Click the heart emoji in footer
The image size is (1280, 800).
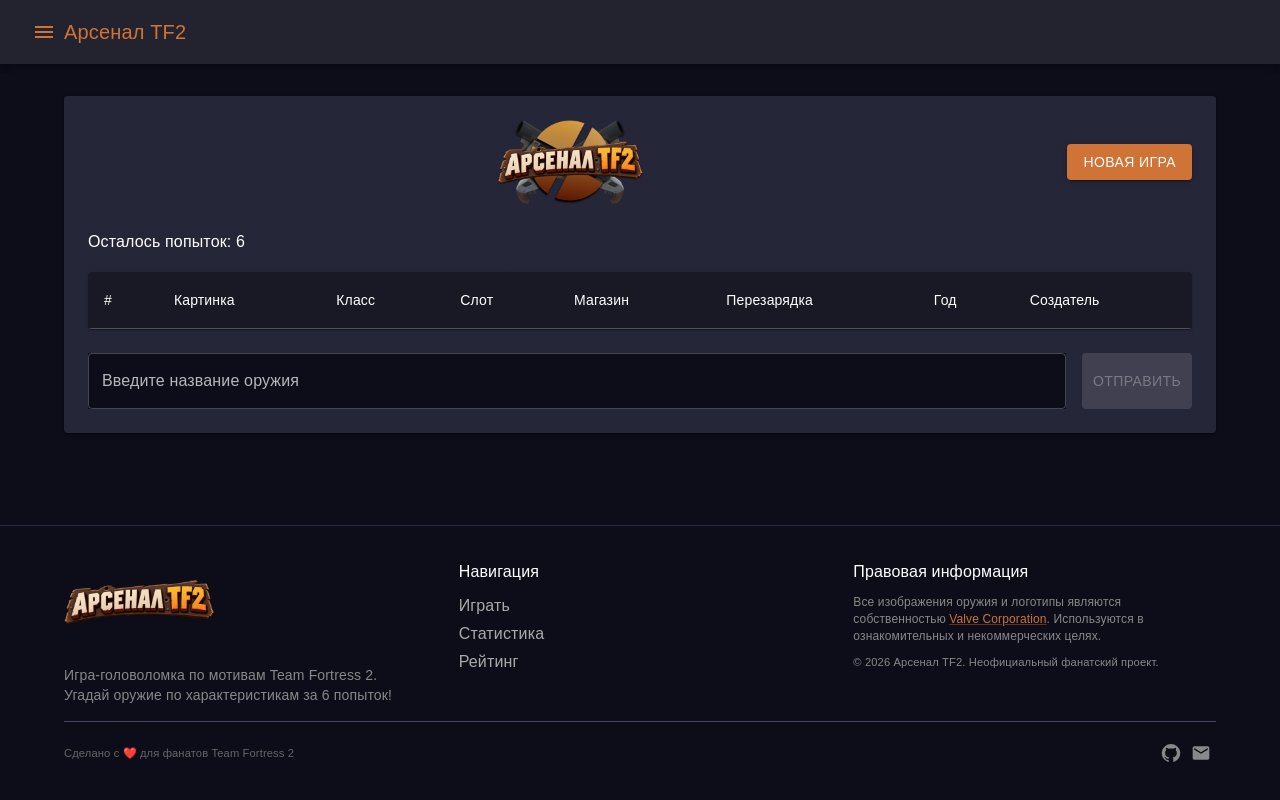pyautogui.click(x=130, y=753)
